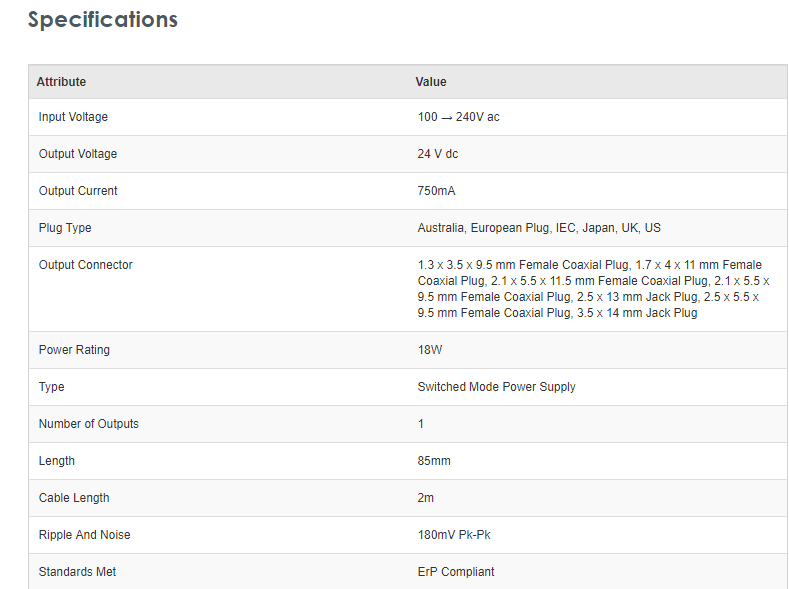Click the 85mm length value
789x589 pixels.
click(434, 461)
